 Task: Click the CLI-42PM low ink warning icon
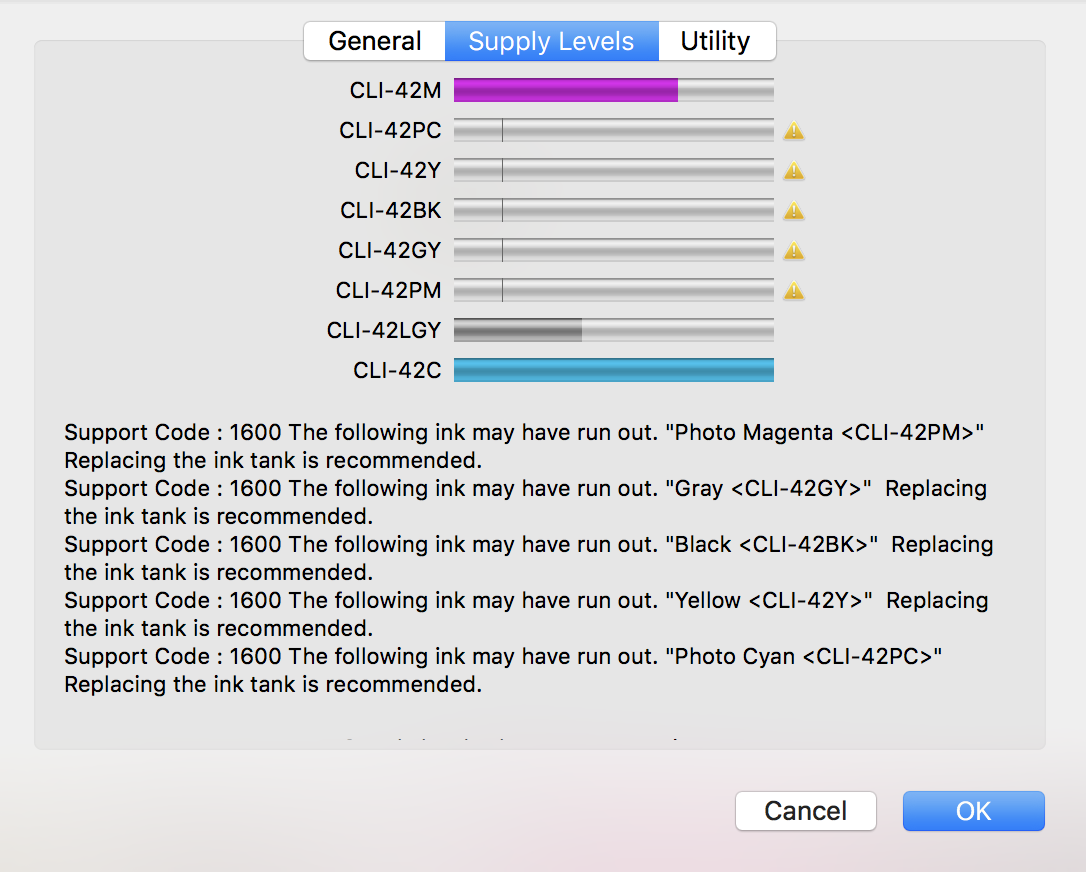click(x=794, y=291)
